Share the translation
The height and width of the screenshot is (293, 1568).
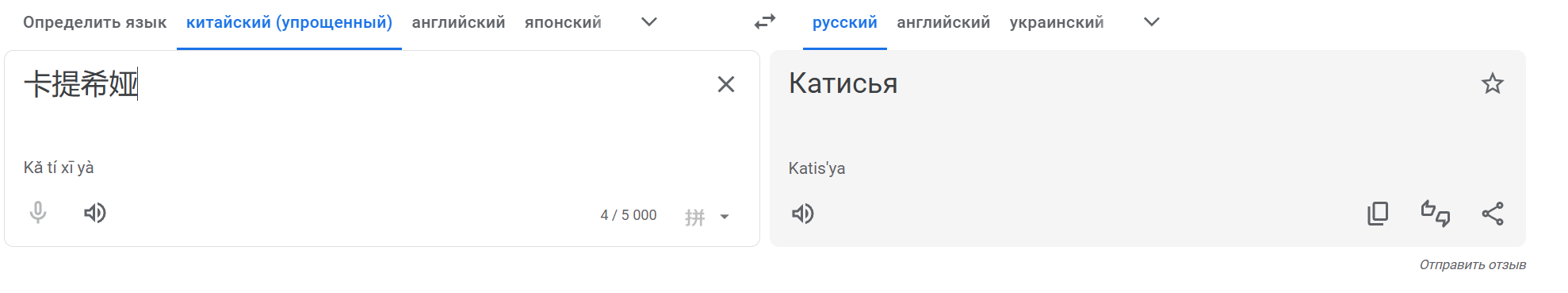pyautogui.click(x=1493, y=214)
